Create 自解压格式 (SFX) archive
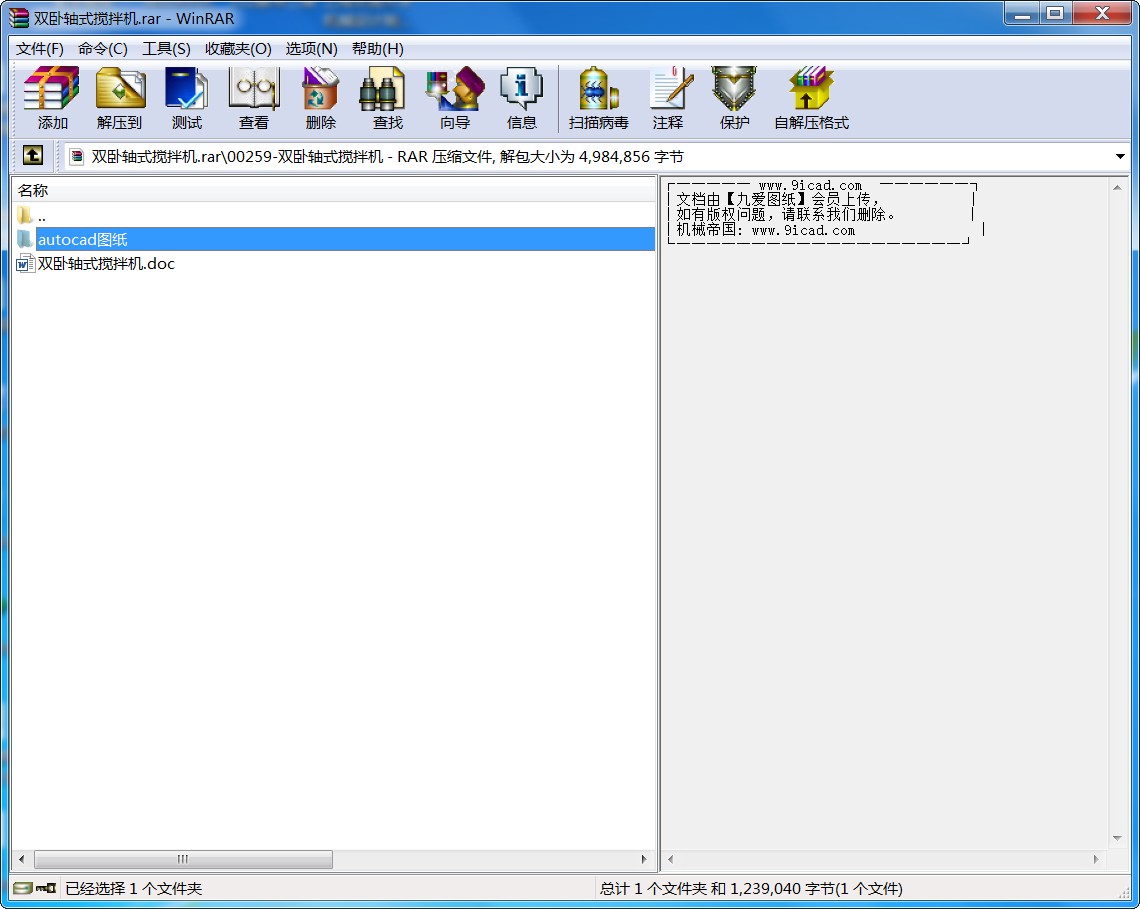The image size is (1140, 909). coord(811,98)
